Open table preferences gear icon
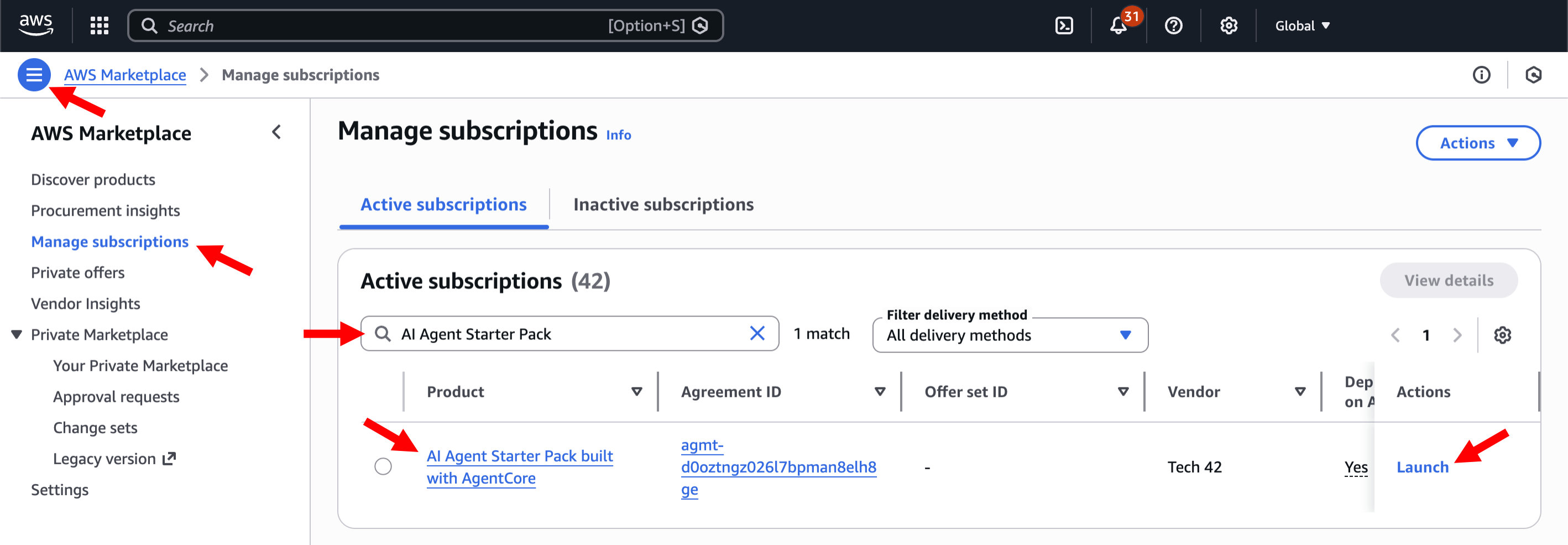The image size is (1568, 545). (1502, 335)
